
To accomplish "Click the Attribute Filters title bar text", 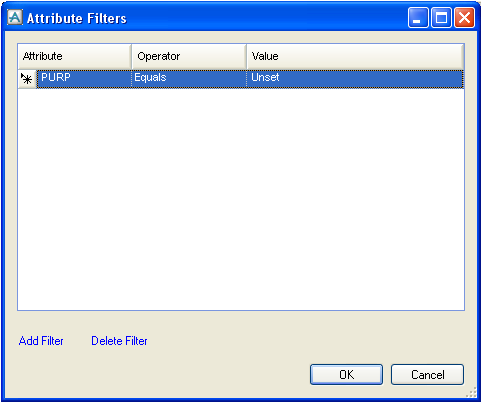I will click(77, 18).
